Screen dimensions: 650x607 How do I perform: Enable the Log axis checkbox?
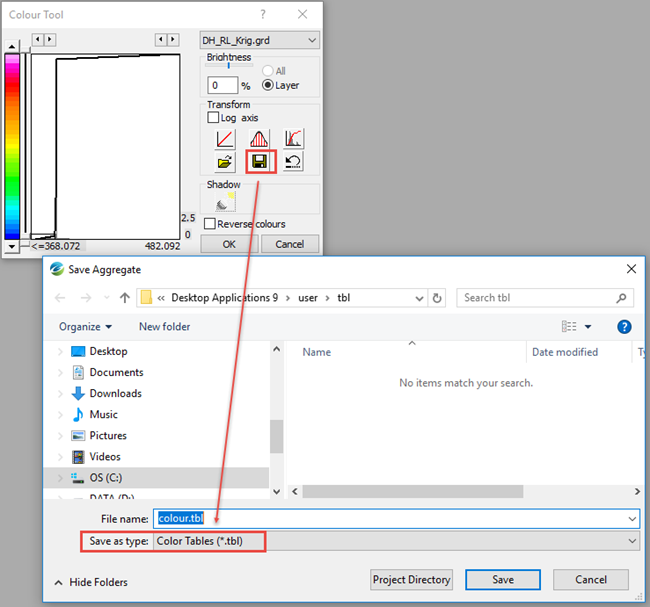213,118
